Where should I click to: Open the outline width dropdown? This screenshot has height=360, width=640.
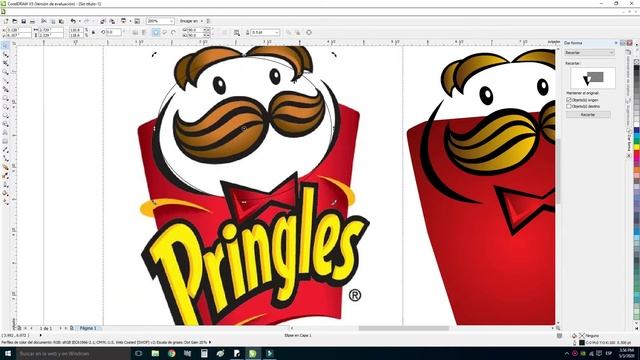pyautogui.click(x=277, y=32)
